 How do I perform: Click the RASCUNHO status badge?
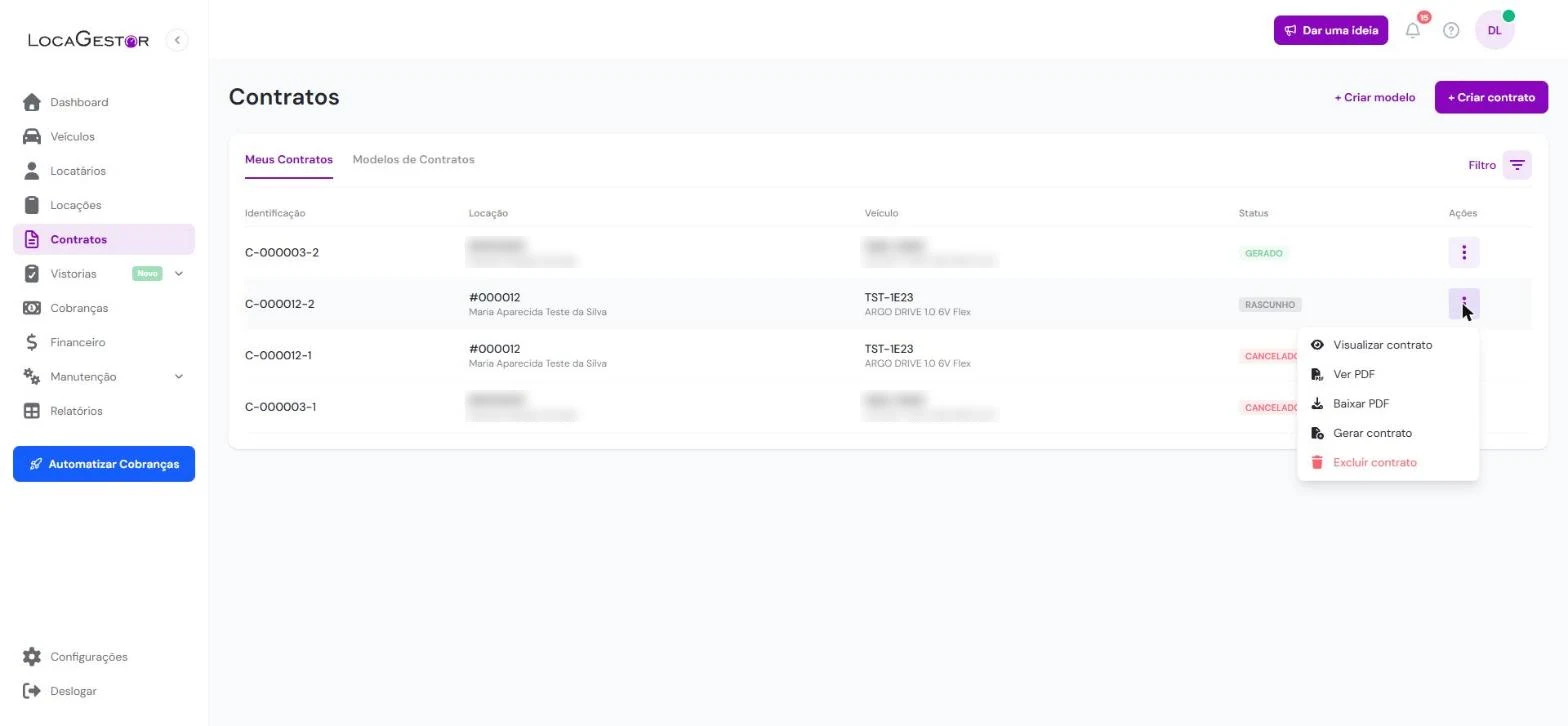pos(1270,305)
